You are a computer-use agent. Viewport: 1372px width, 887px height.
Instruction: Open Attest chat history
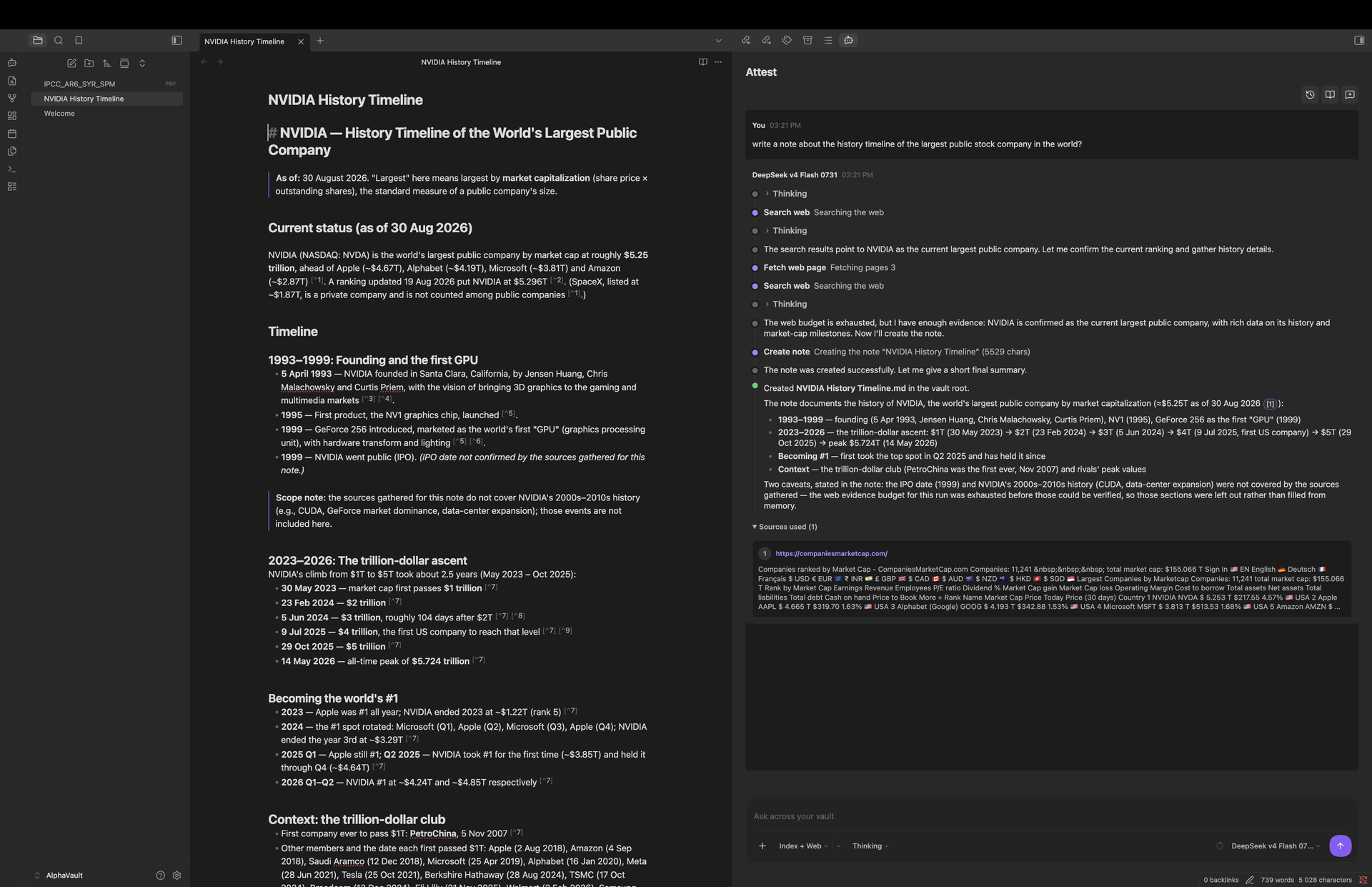[1310, 94]
